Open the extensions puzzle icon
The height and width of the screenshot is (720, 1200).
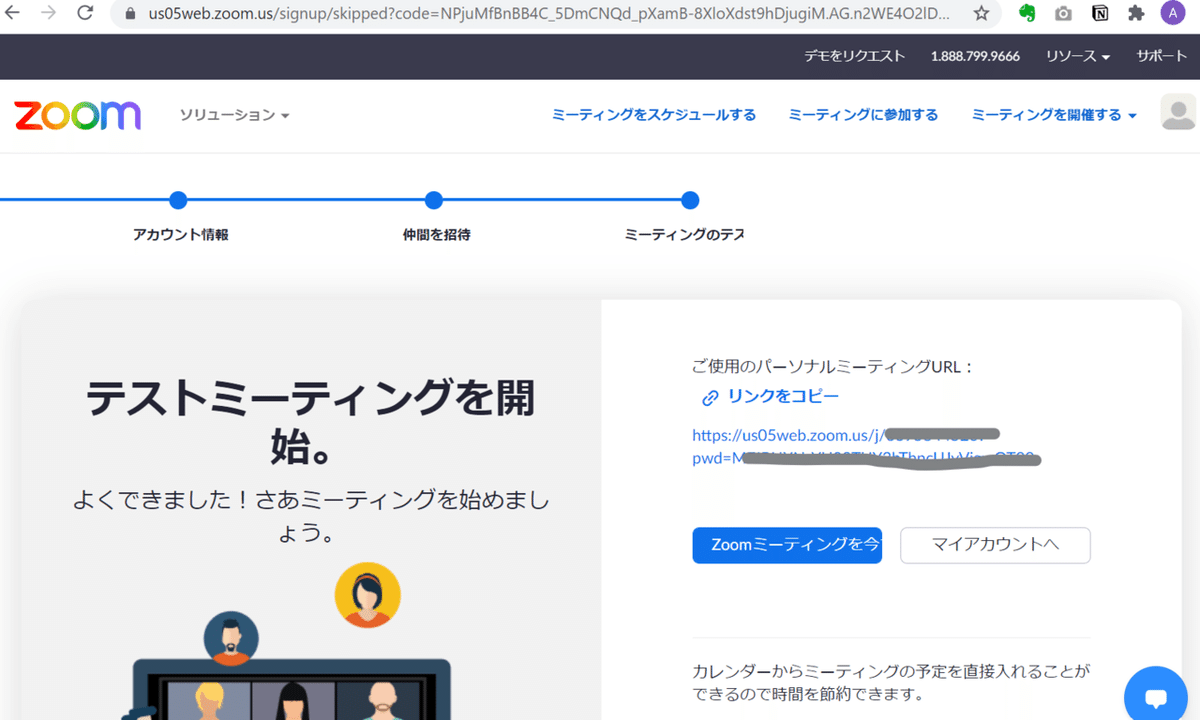1135,14
